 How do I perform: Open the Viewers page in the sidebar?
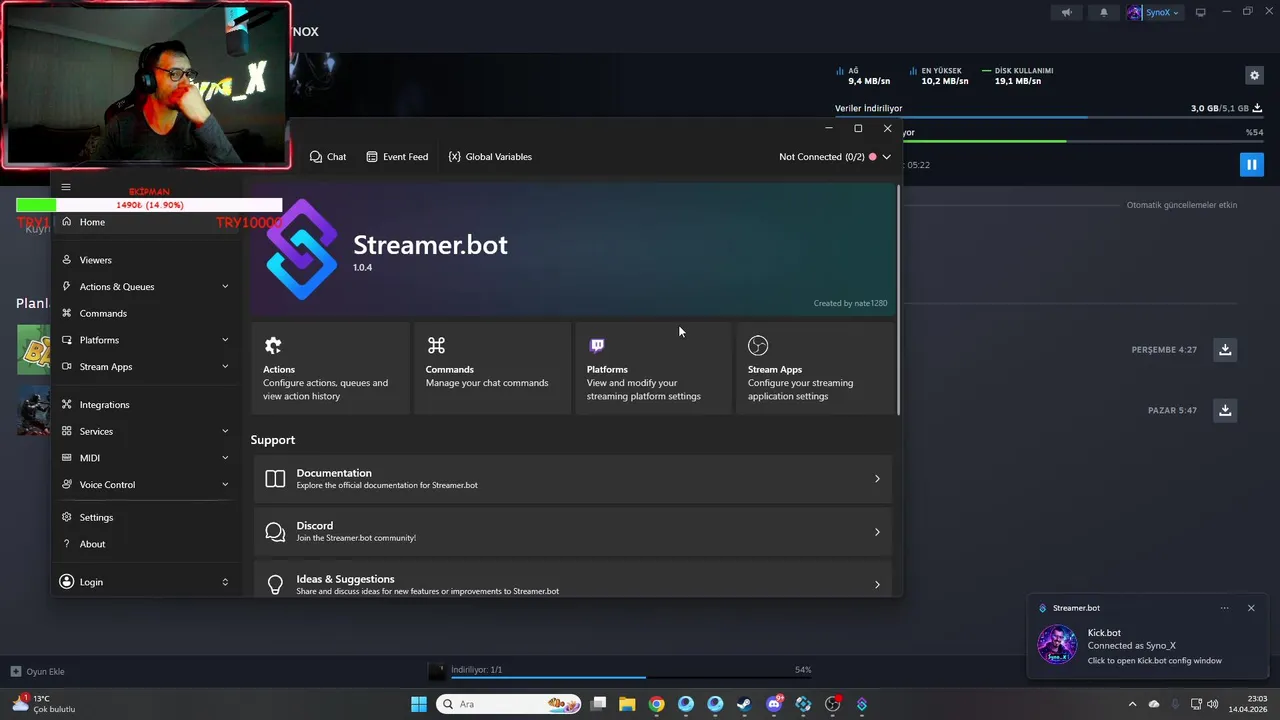(147, 260)
